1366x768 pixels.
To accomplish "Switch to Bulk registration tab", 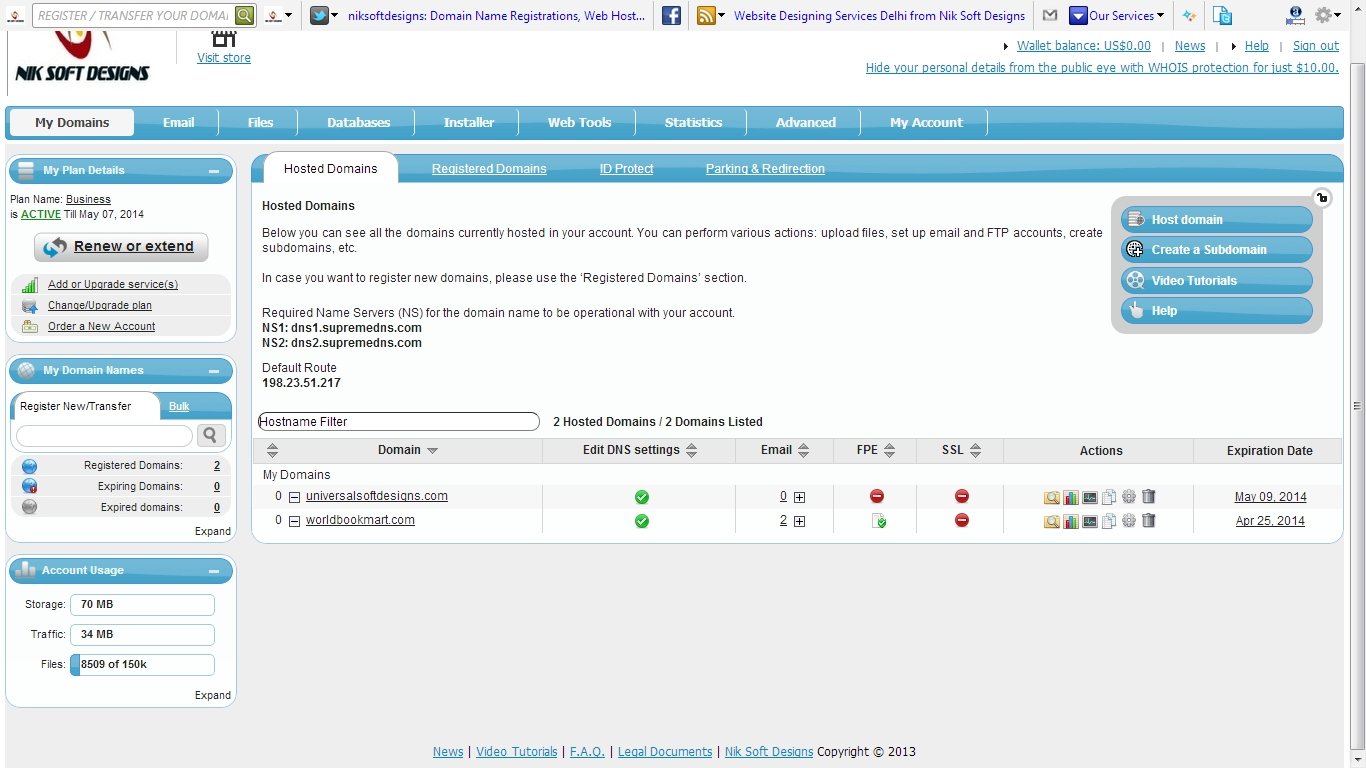I will click(x=179, y=407).
